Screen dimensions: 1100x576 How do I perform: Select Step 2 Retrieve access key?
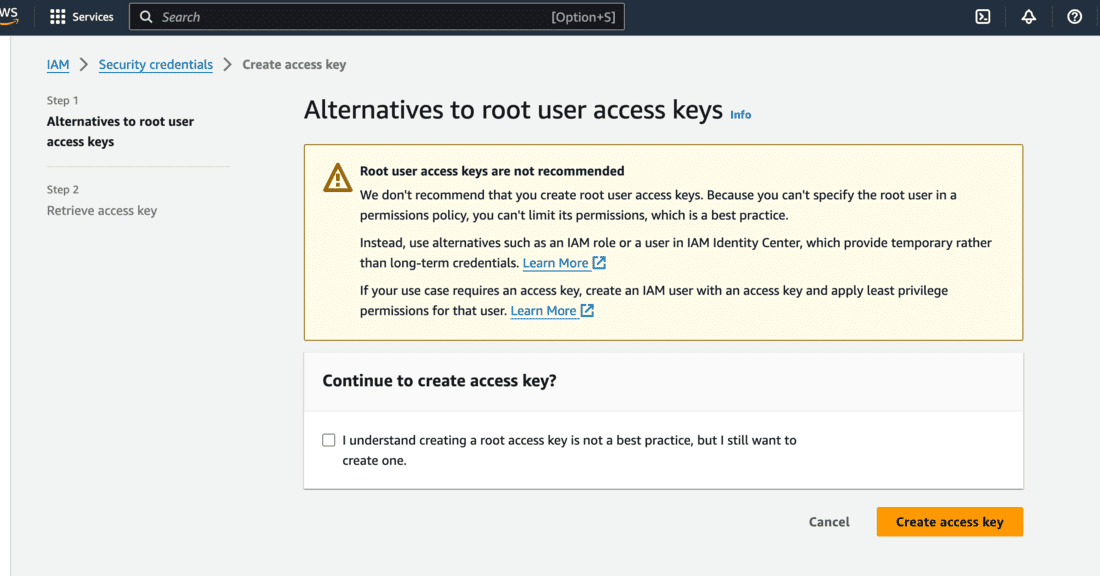tap(102, 211)
